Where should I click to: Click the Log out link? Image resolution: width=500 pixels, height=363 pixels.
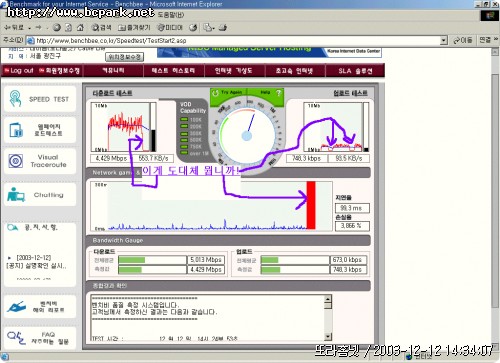[19, 70]
